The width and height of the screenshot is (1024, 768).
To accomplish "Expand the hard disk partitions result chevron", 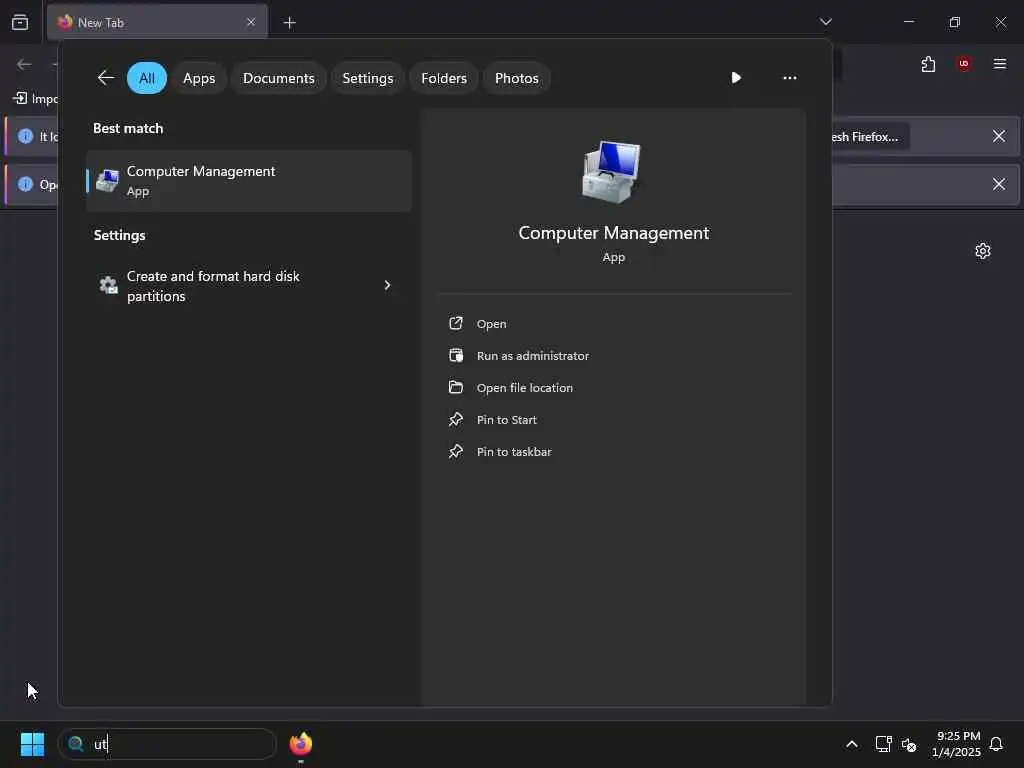I will [387, 285].
